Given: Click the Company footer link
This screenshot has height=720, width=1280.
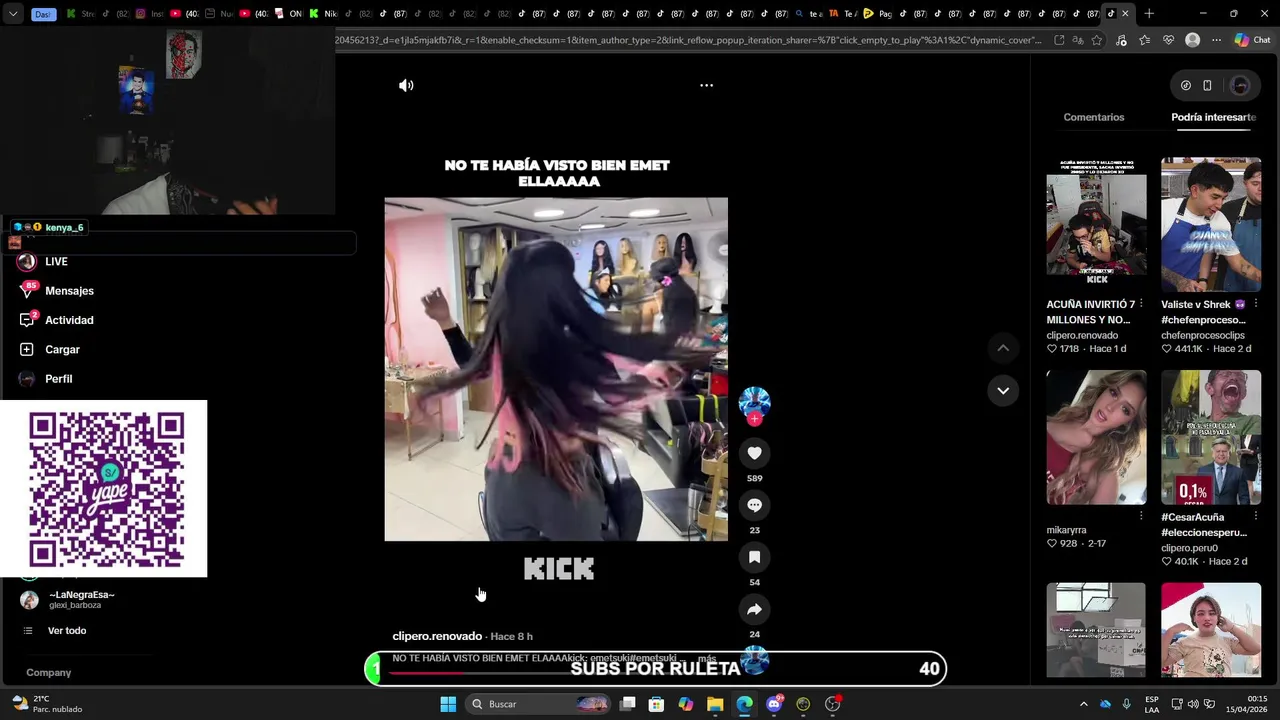Looking at the screenshot, I should click(x=48, y=673).
